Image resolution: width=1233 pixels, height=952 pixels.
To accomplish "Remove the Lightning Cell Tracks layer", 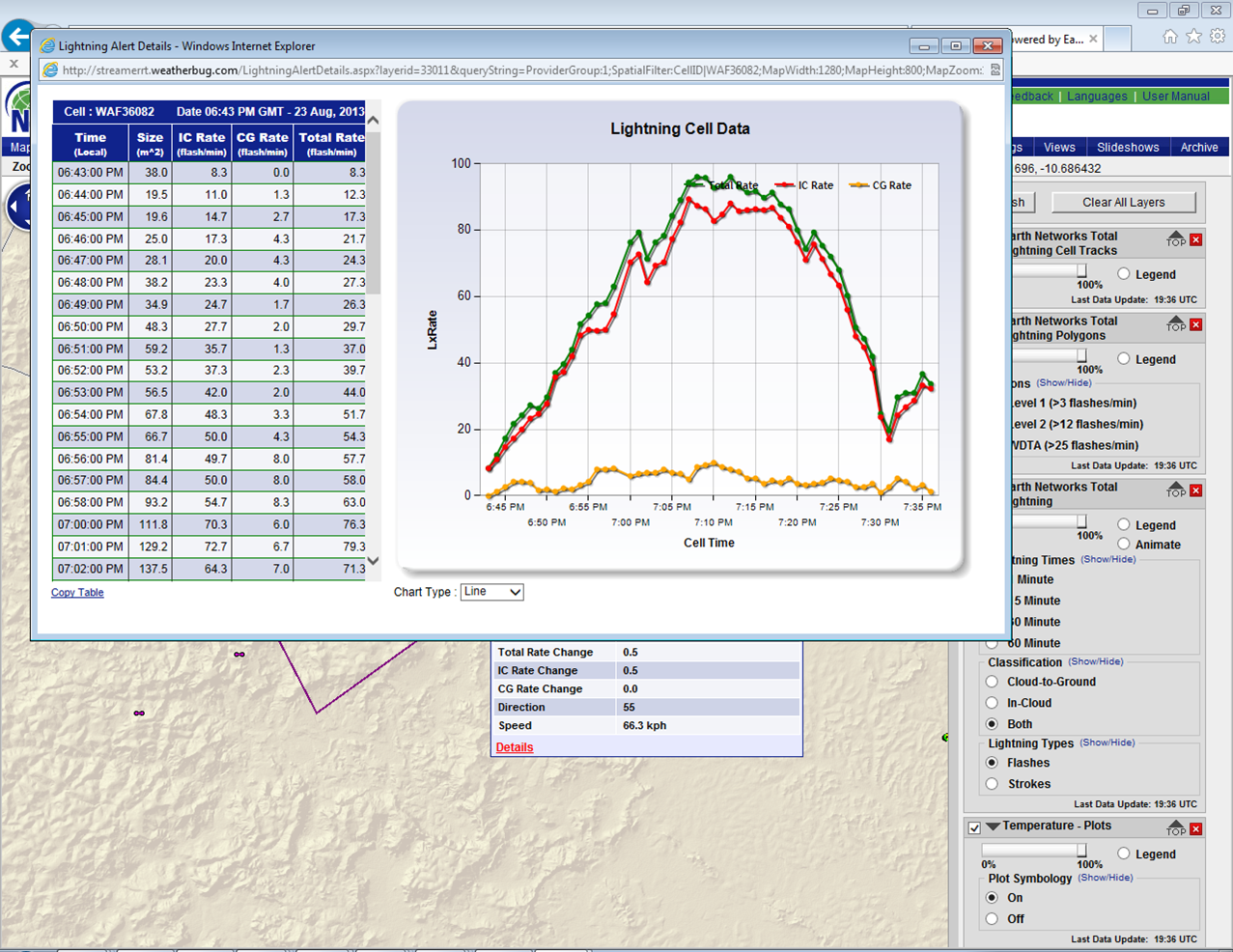I will (x=1196, y=239).
